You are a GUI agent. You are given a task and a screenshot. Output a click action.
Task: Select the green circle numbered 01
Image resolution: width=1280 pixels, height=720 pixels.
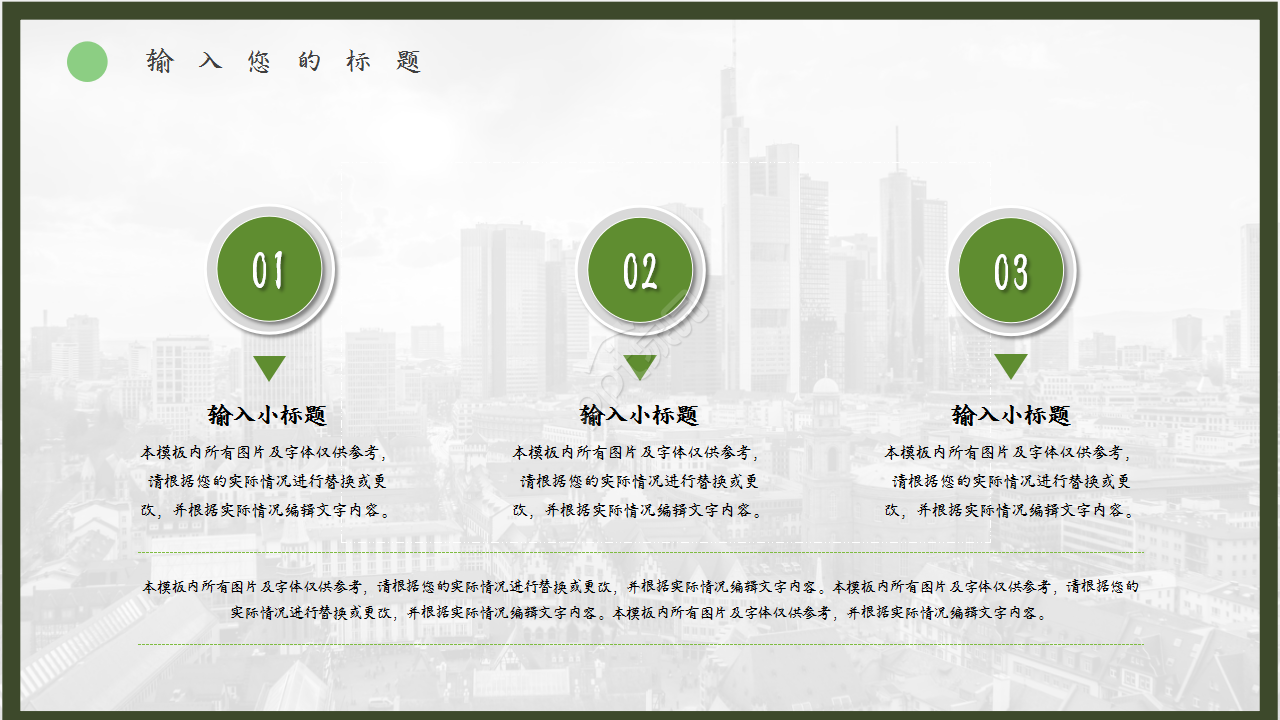(x=268, y=268)
